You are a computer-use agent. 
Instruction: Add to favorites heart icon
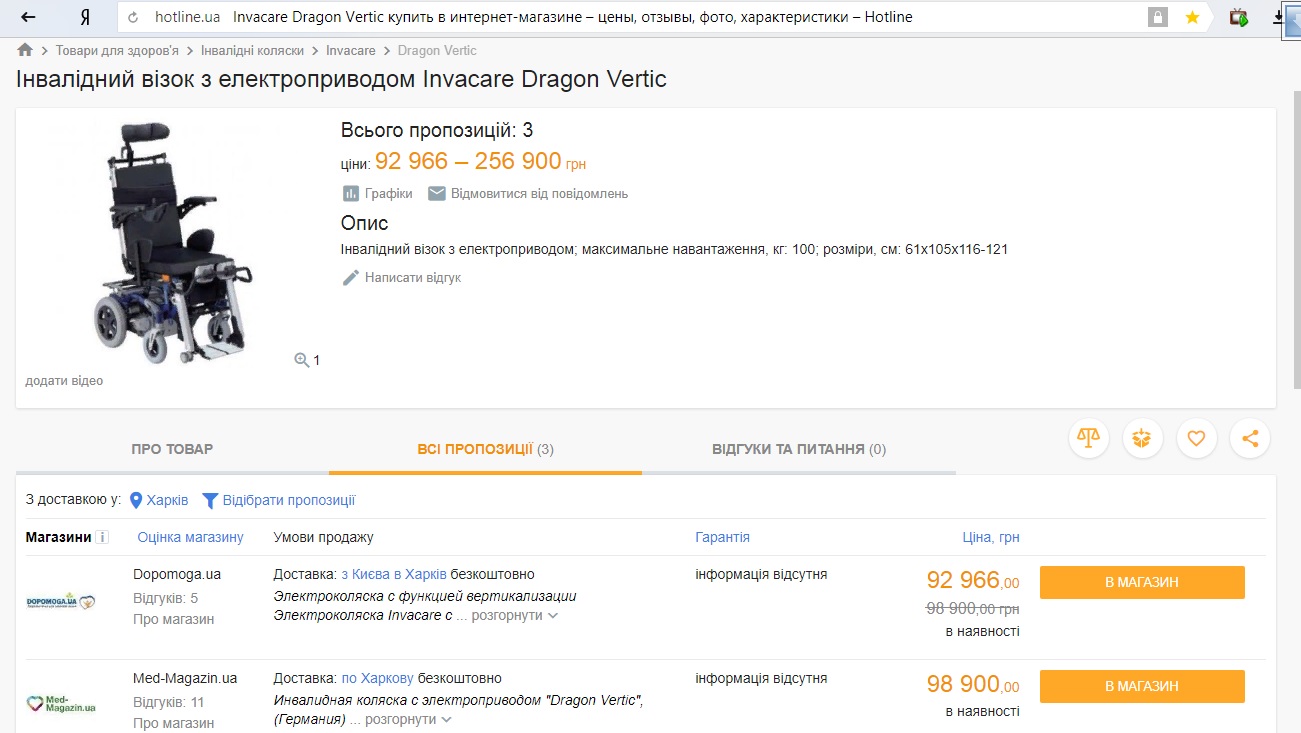(x=1197, y=438)
